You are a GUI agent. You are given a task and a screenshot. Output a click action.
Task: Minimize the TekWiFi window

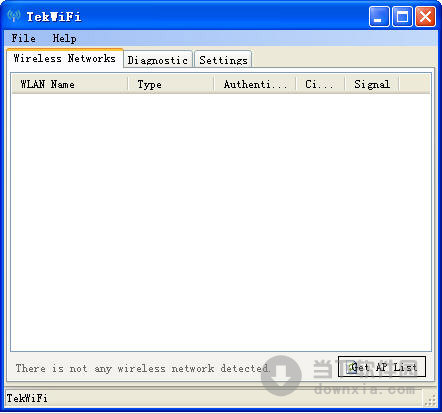point(379,16)
